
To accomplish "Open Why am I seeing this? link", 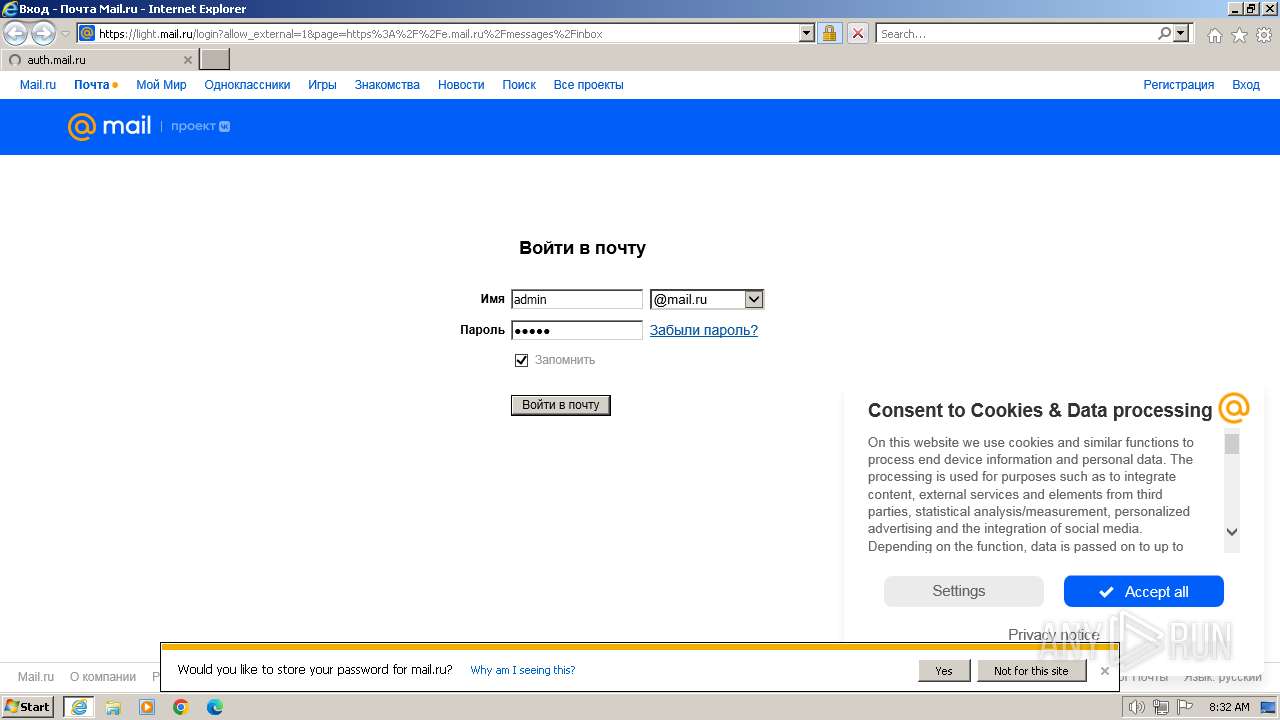I will pyautogui.click(x=523, y=670).
